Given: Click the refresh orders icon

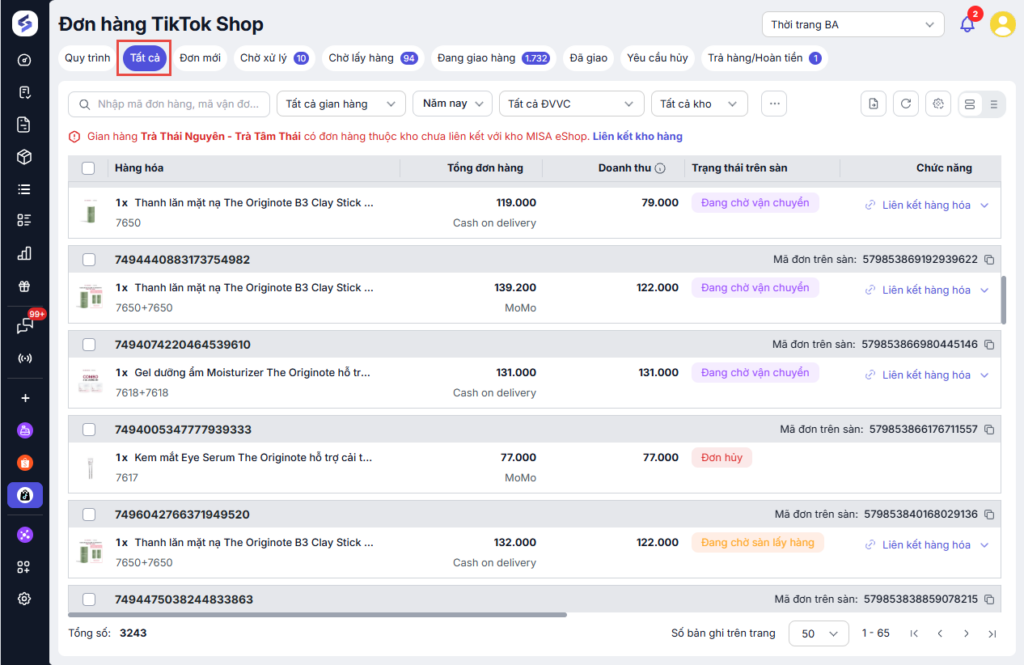Looking at the screenshot, I should [x=906, y=104].
